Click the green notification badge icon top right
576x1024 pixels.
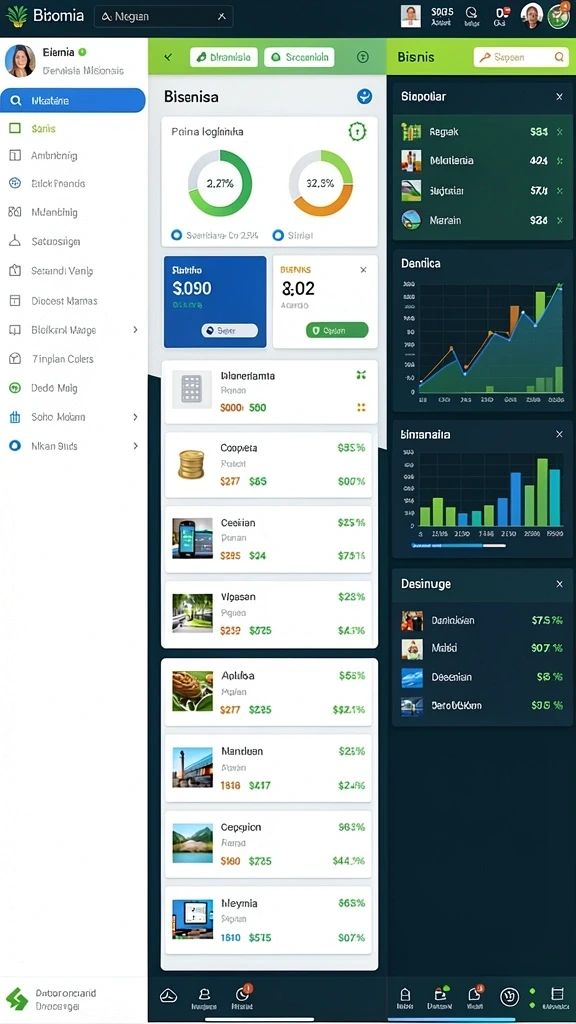[558, 16]
